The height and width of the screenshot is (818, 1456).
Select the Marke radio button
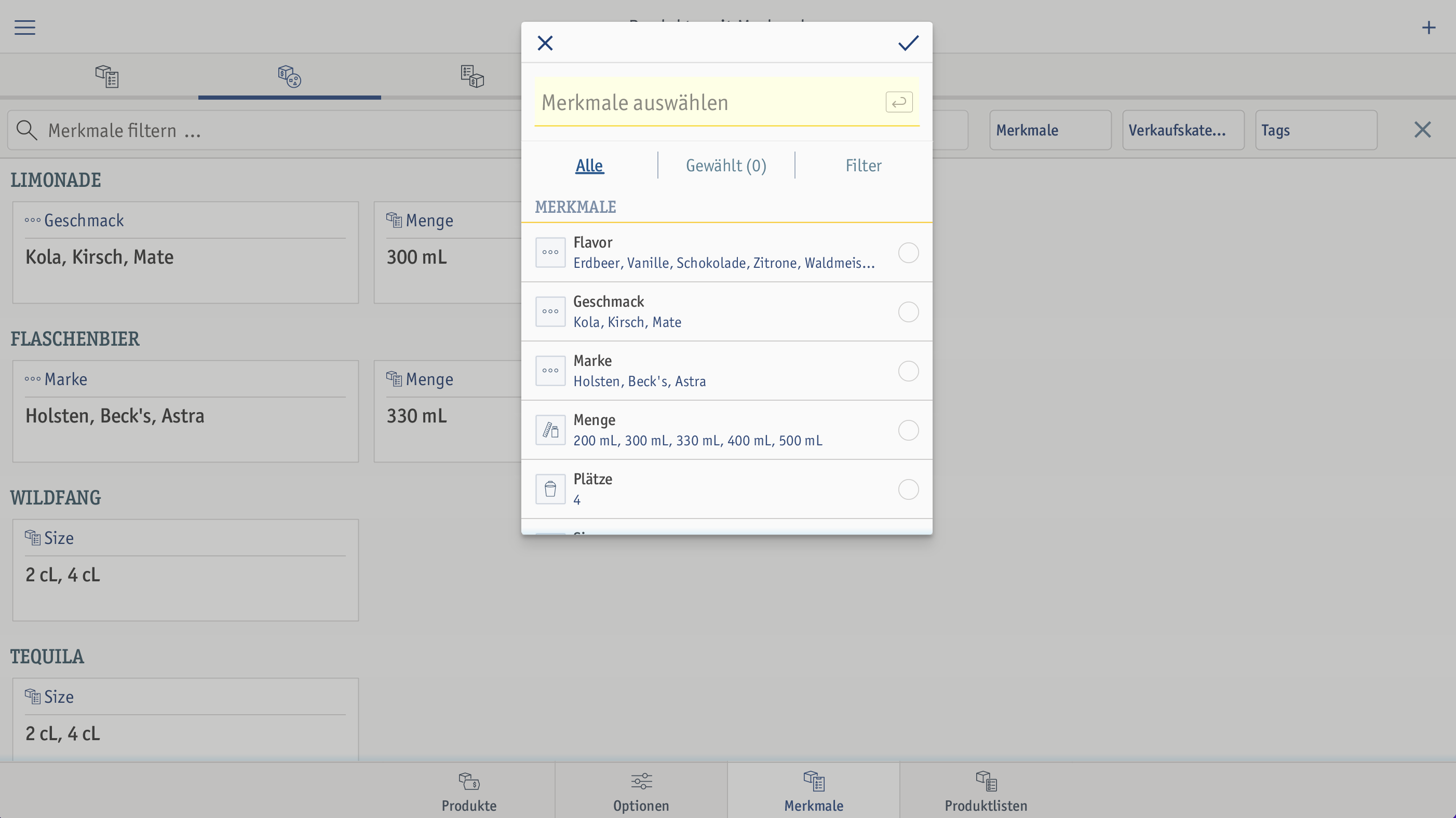click(908, 371)
